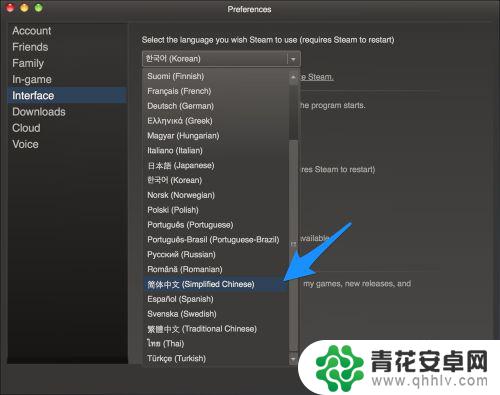The height and width of the screenshot is (395, 500).
Task: Click the green zoom window button
Action: [x=39, y=8]
